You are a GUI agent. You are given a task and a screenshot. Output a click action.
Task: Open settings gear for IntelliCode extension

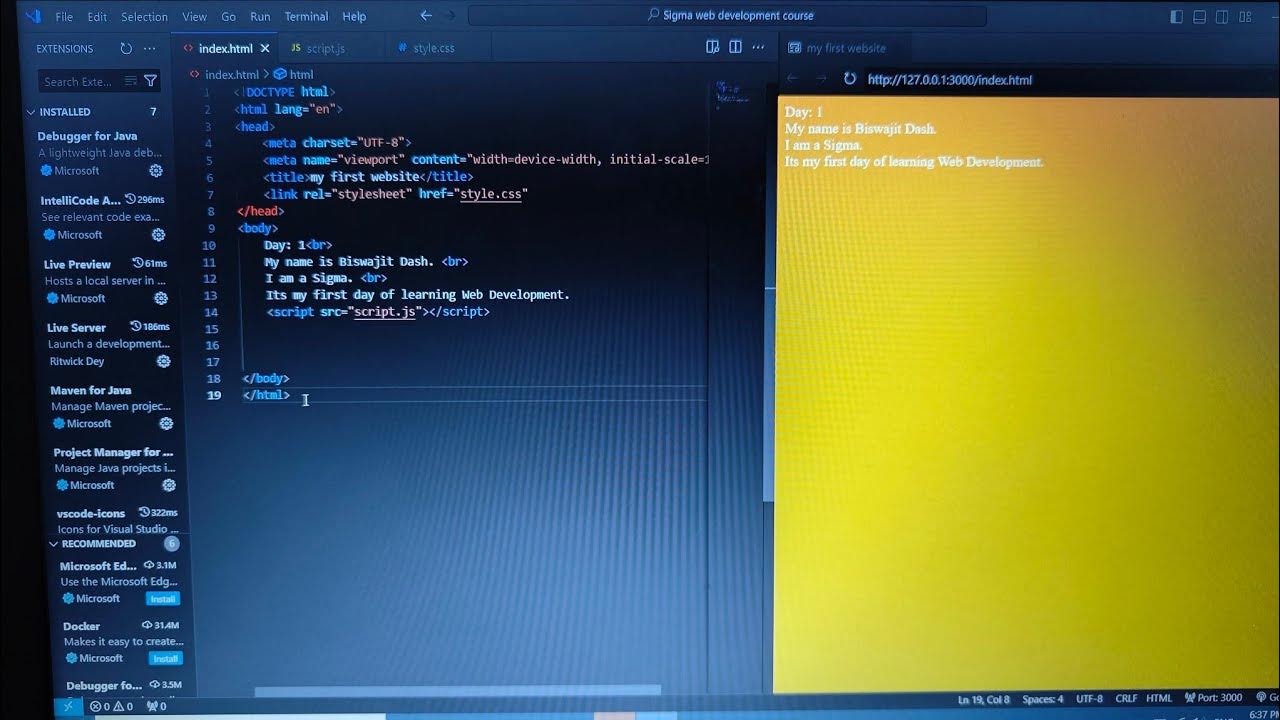[x=158, y=235]
